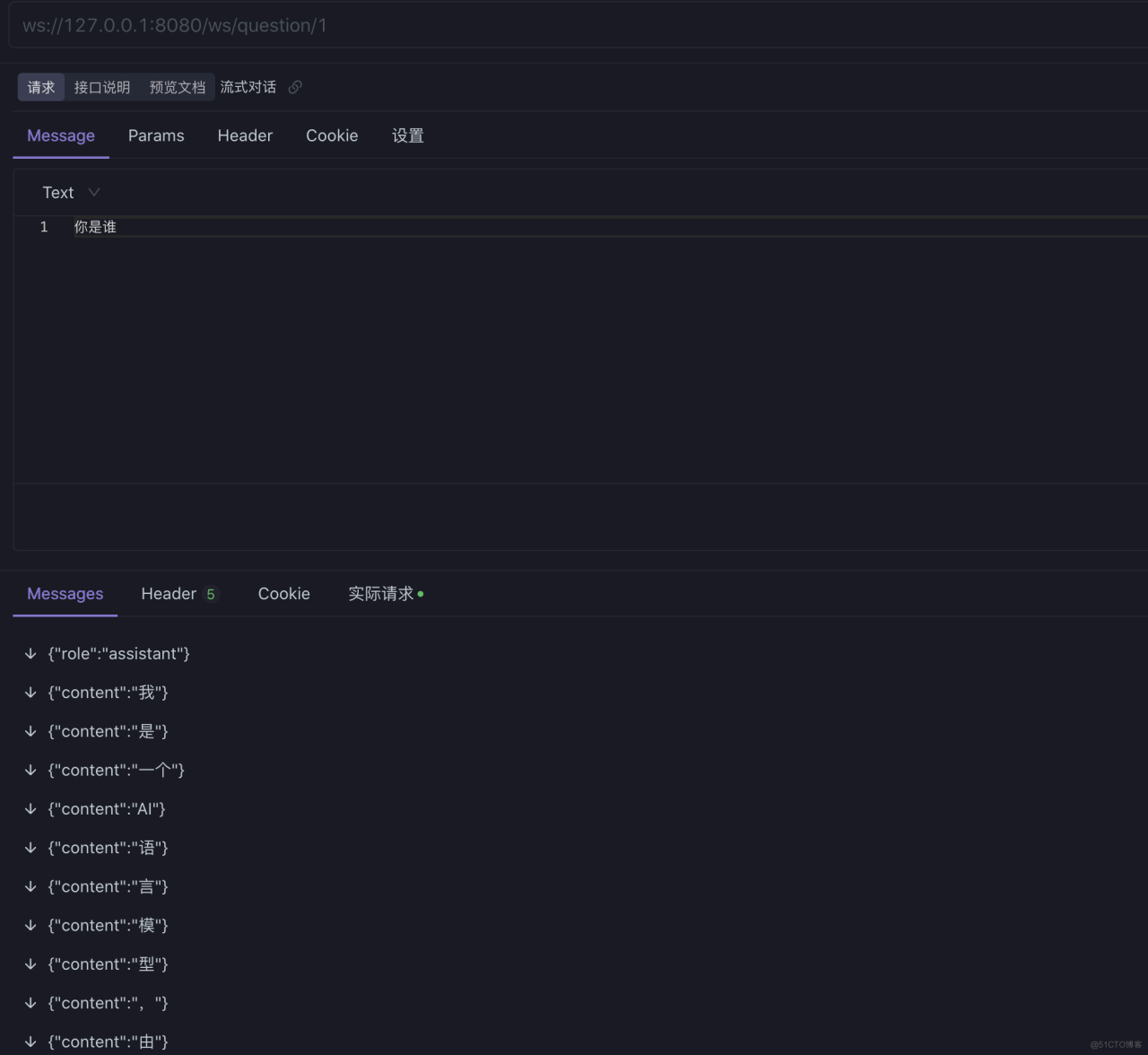The image size is (1148, 1055).
Task: Click the WebSocket URL input field
Action: pyautogui.click(x=578, y=25)
